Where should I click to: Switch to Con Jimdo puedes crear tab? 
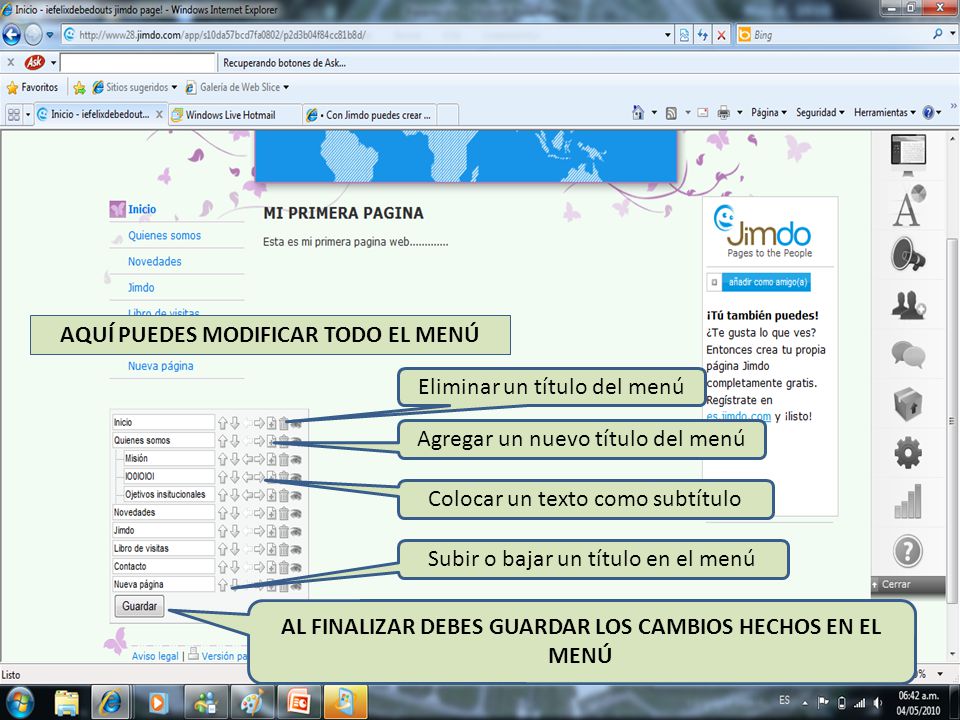370,114
